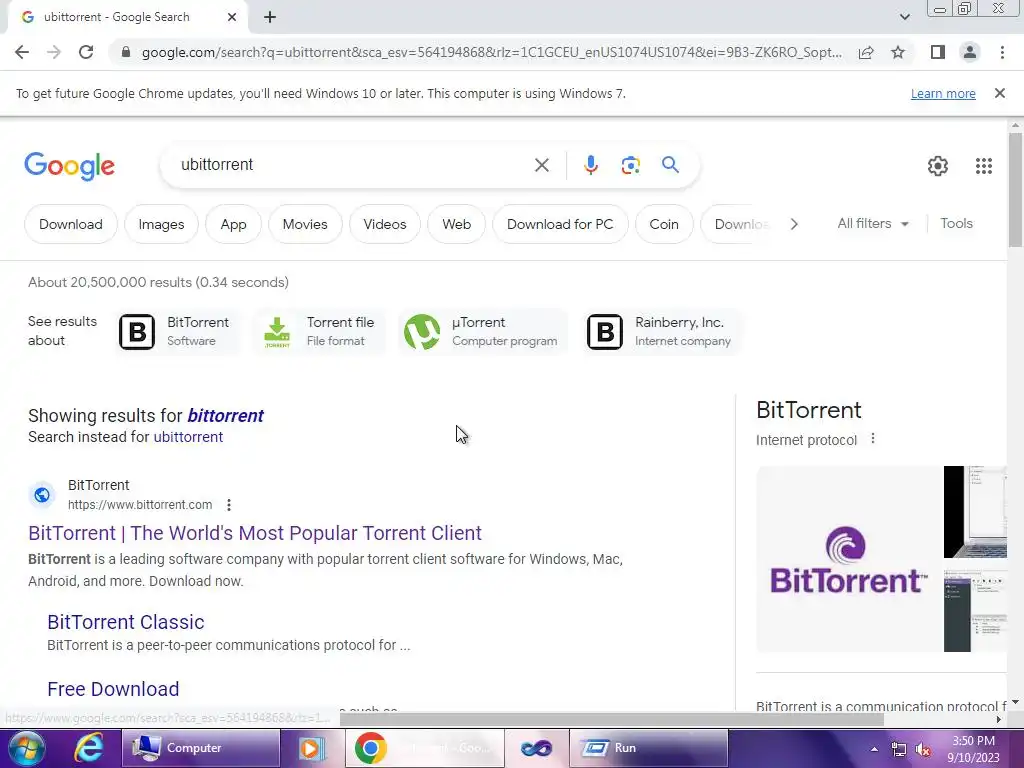Viewport: 1024px width, 768px height.
Task: Select the Coin filter chip
Action: tap(664, 224)
